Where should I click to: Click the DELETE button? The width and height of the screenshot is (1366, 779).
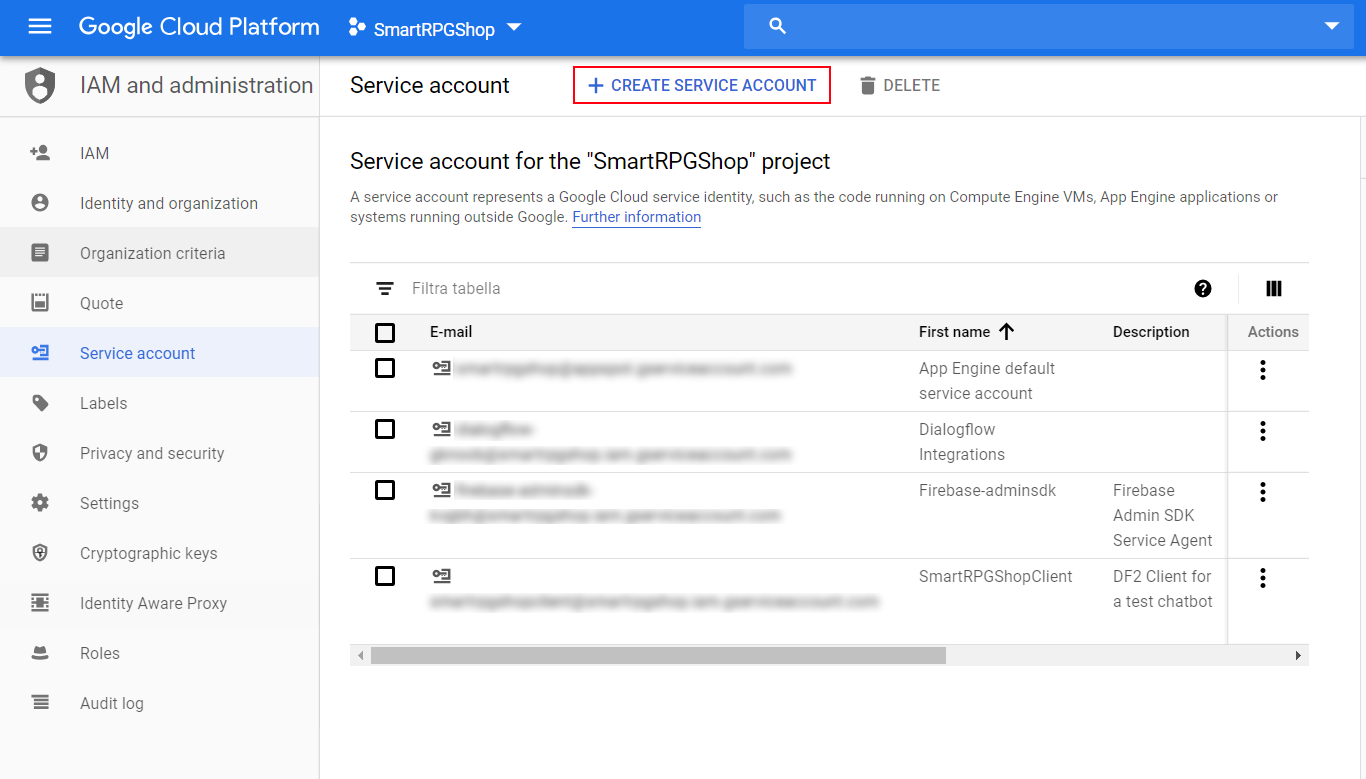tap(900, 86)
